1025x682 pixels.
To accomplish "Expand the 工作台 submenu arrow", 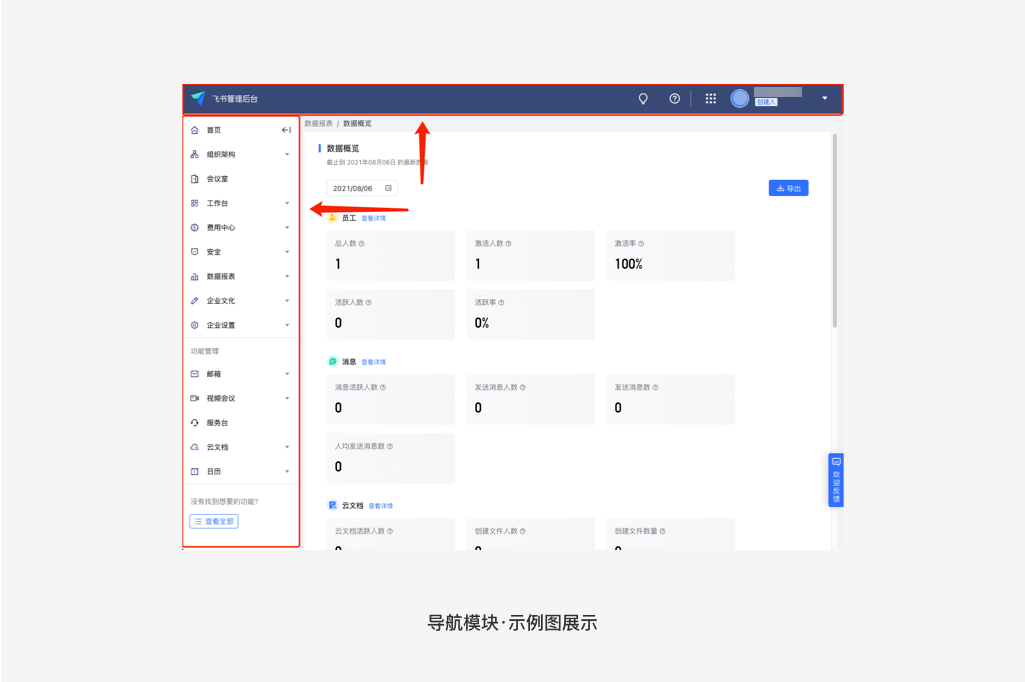I will 287,203.
